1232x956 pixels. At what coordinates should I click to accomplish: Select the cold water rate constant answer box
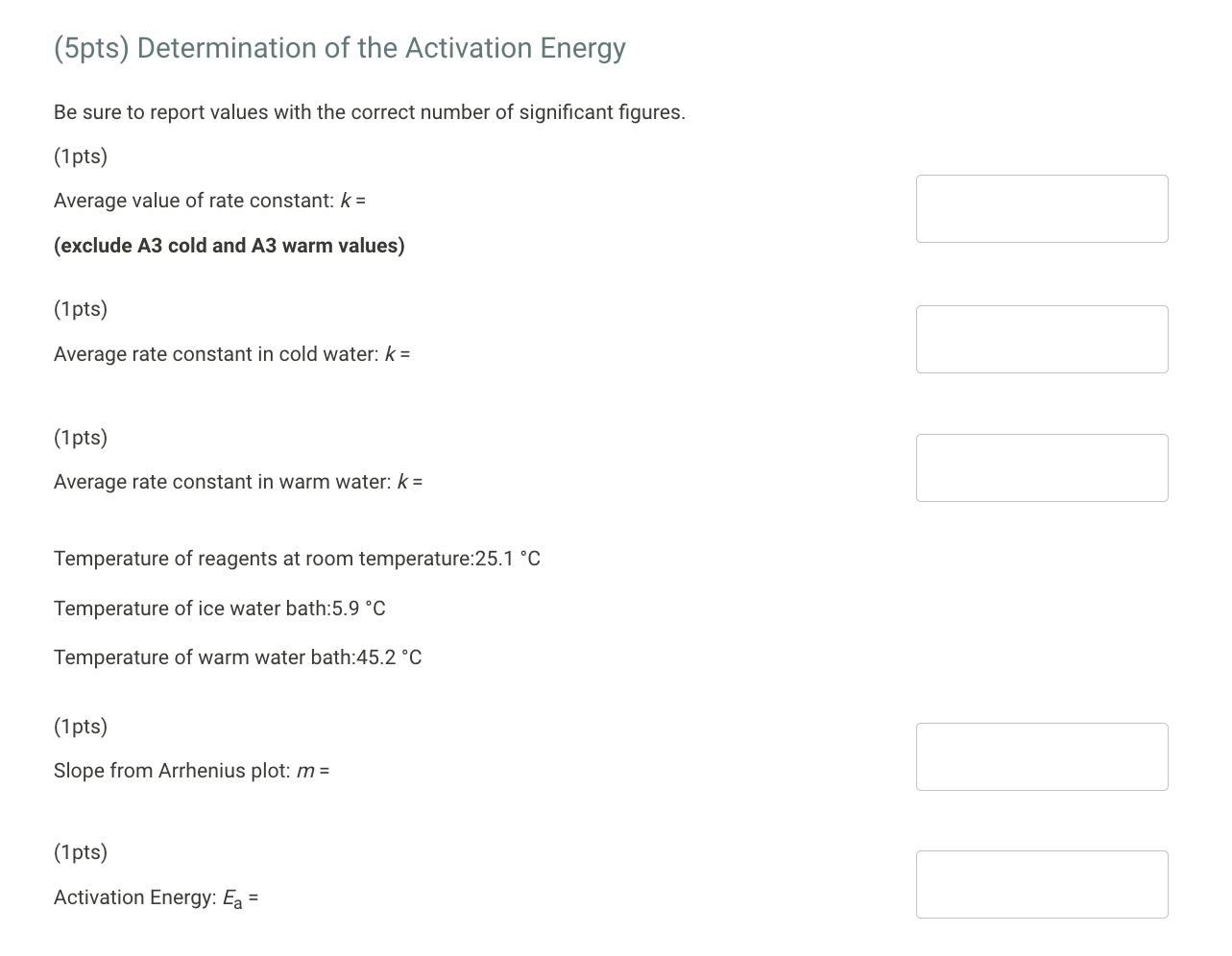point(1042,339)
